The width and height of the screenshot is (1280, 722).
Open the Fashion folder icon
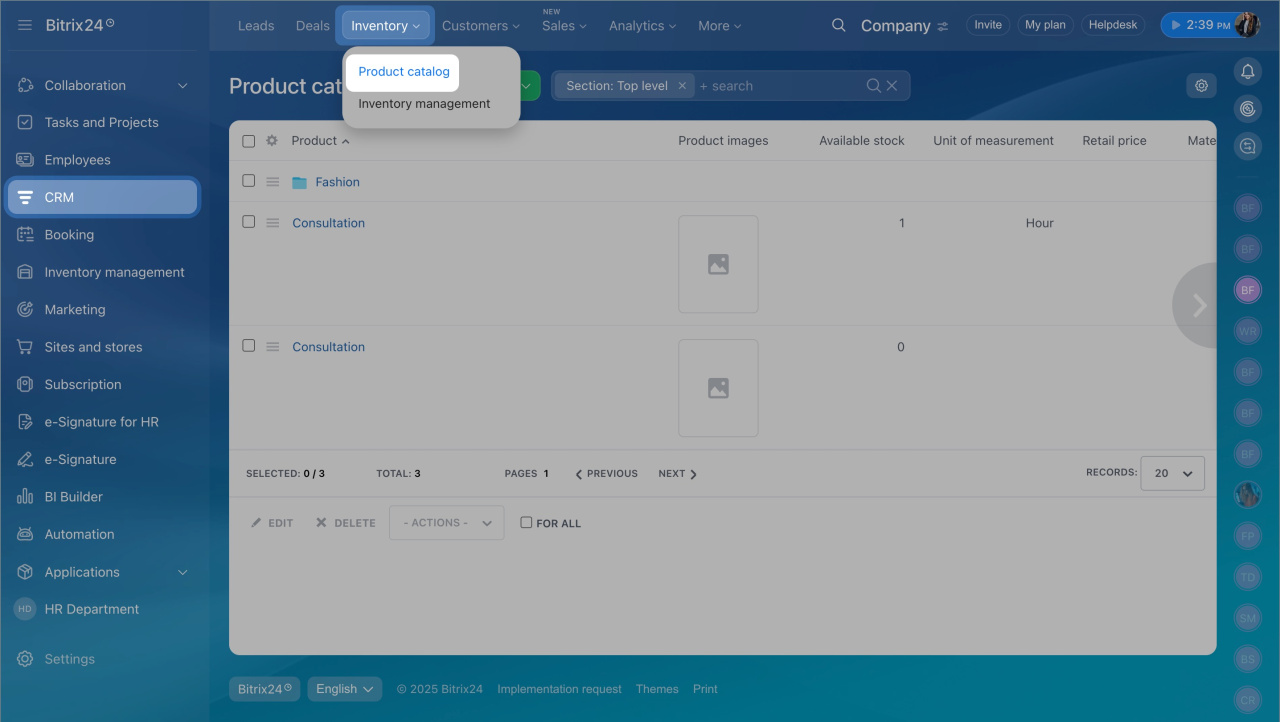coord(299,183)
